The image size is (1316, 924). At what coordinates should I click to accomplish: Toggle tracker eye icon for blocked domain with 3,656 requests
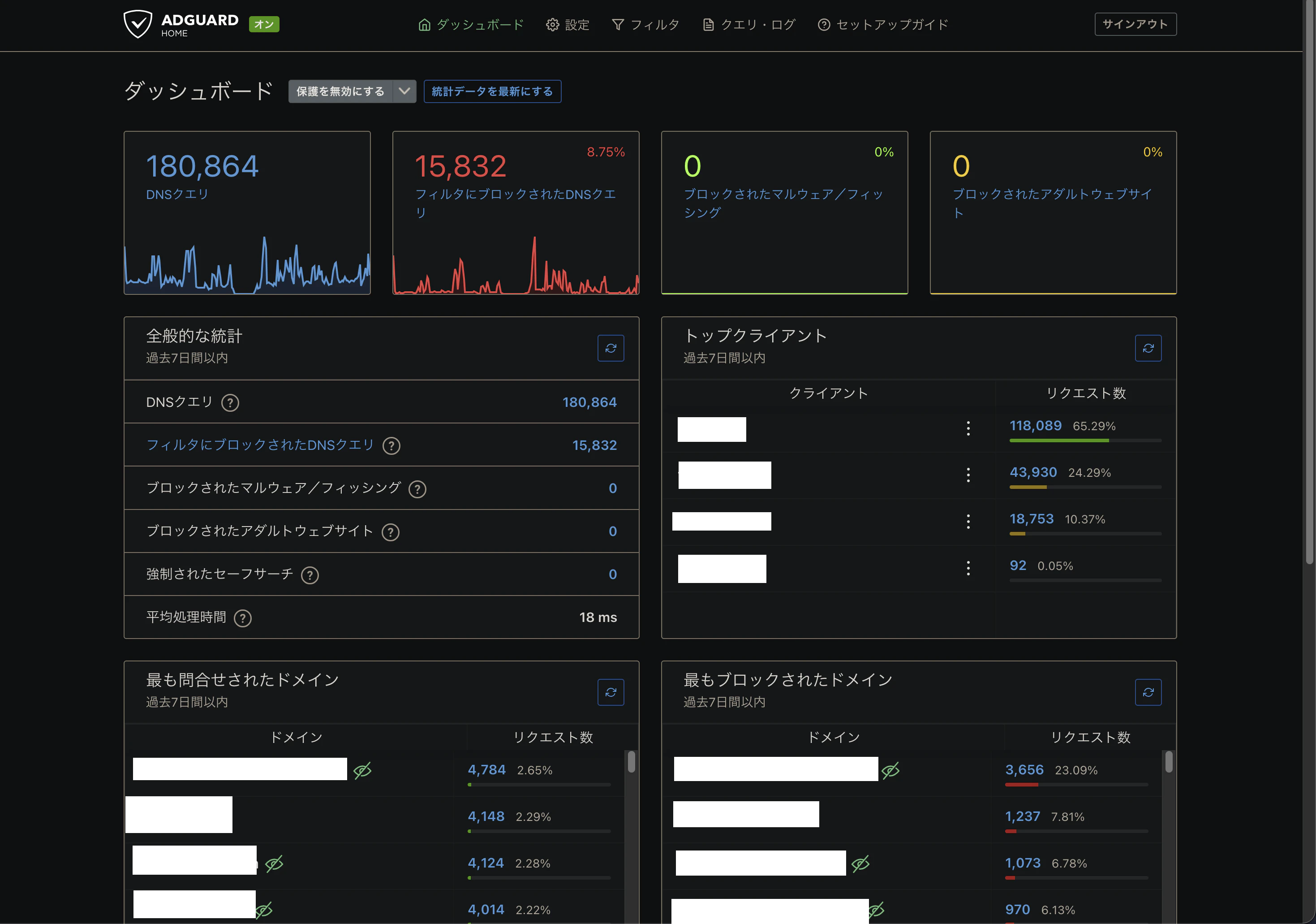(890, 770)
